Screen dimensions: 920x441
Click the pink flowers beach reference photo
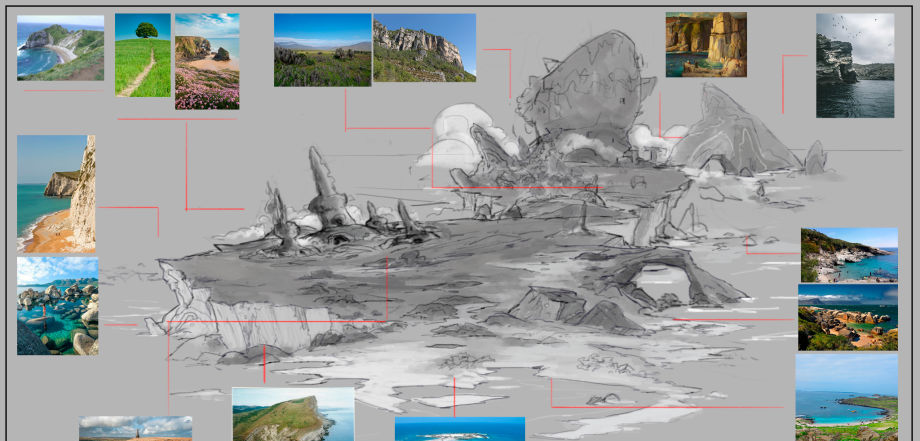(x=207, y=62)
